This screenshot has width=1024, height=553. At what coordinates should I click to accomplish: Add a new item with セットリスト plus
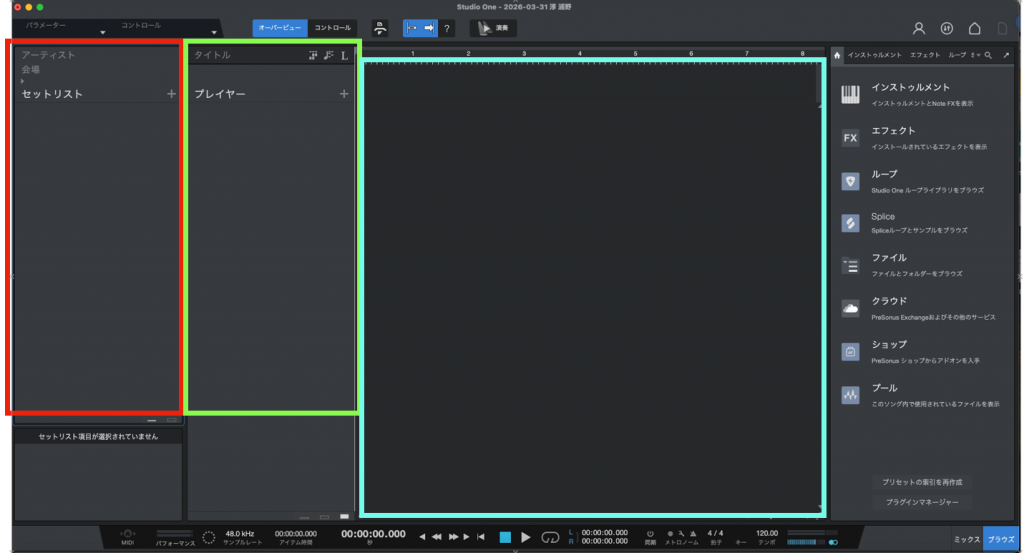tap(171, 94)
